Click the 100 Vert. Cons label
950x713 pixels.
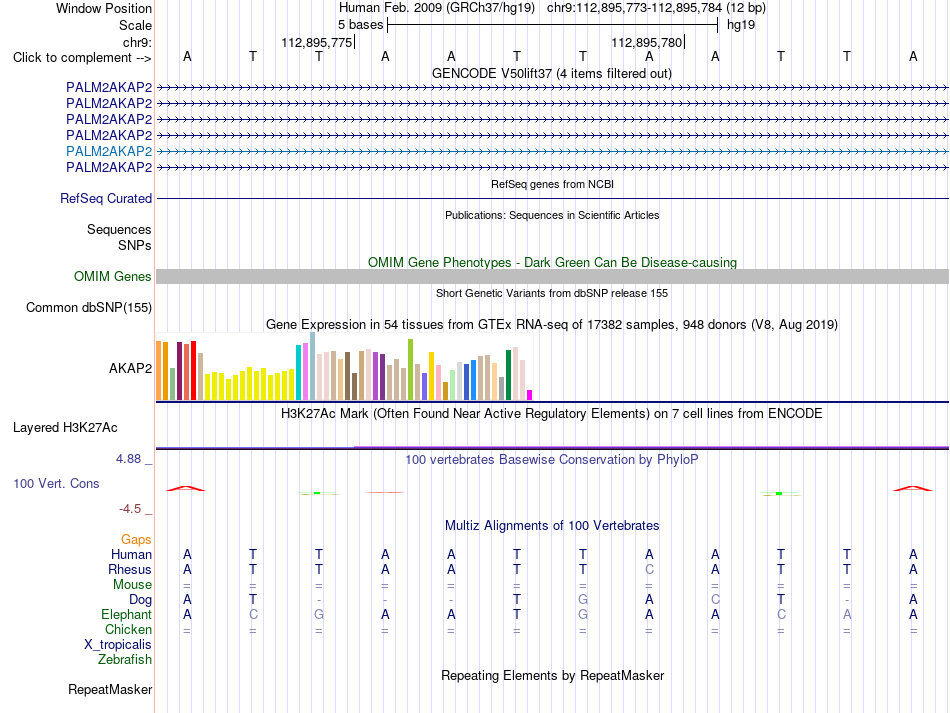pyautogui.click(x=56, y=483)
